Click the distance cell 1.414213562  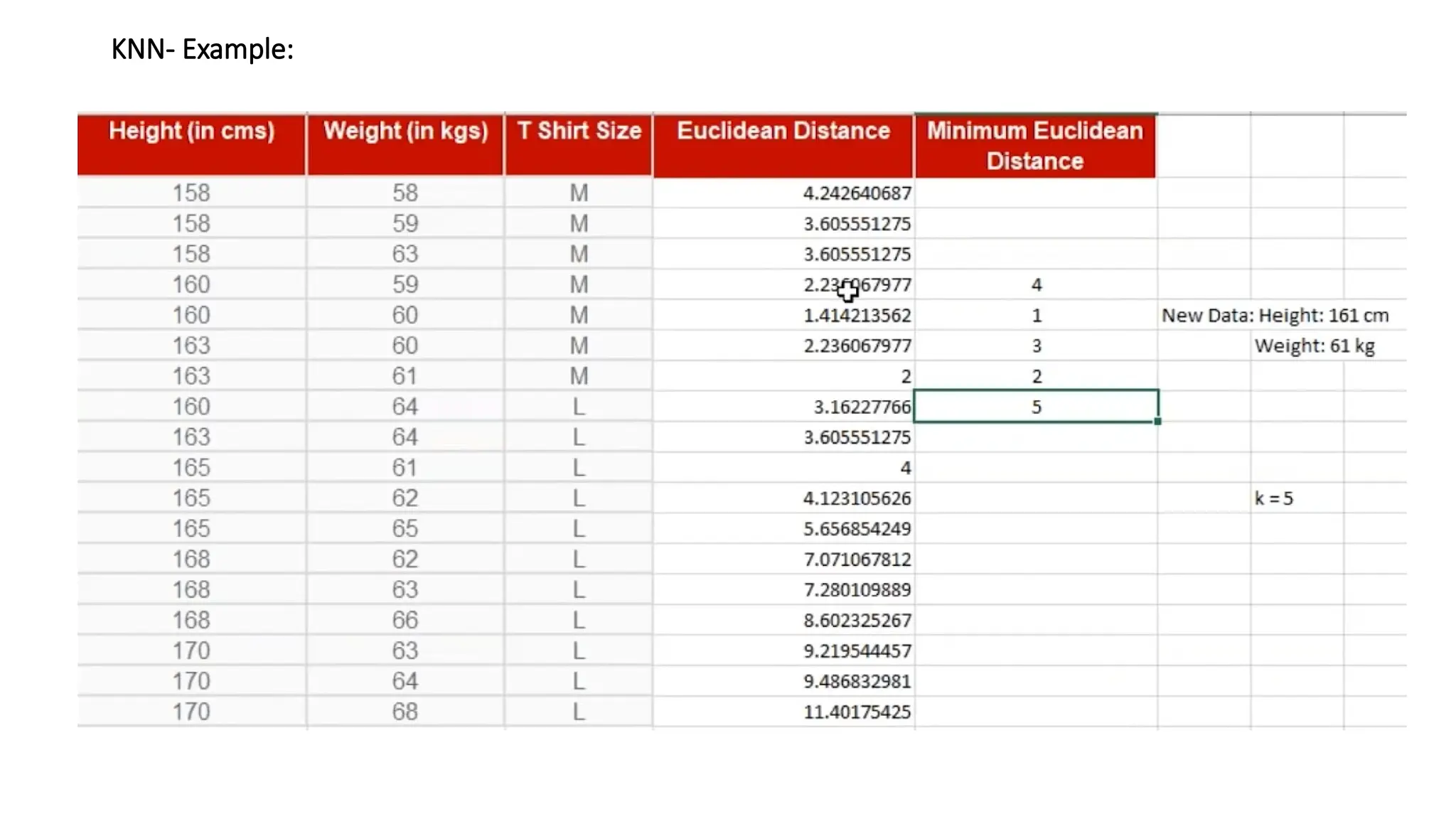point(857,316)
